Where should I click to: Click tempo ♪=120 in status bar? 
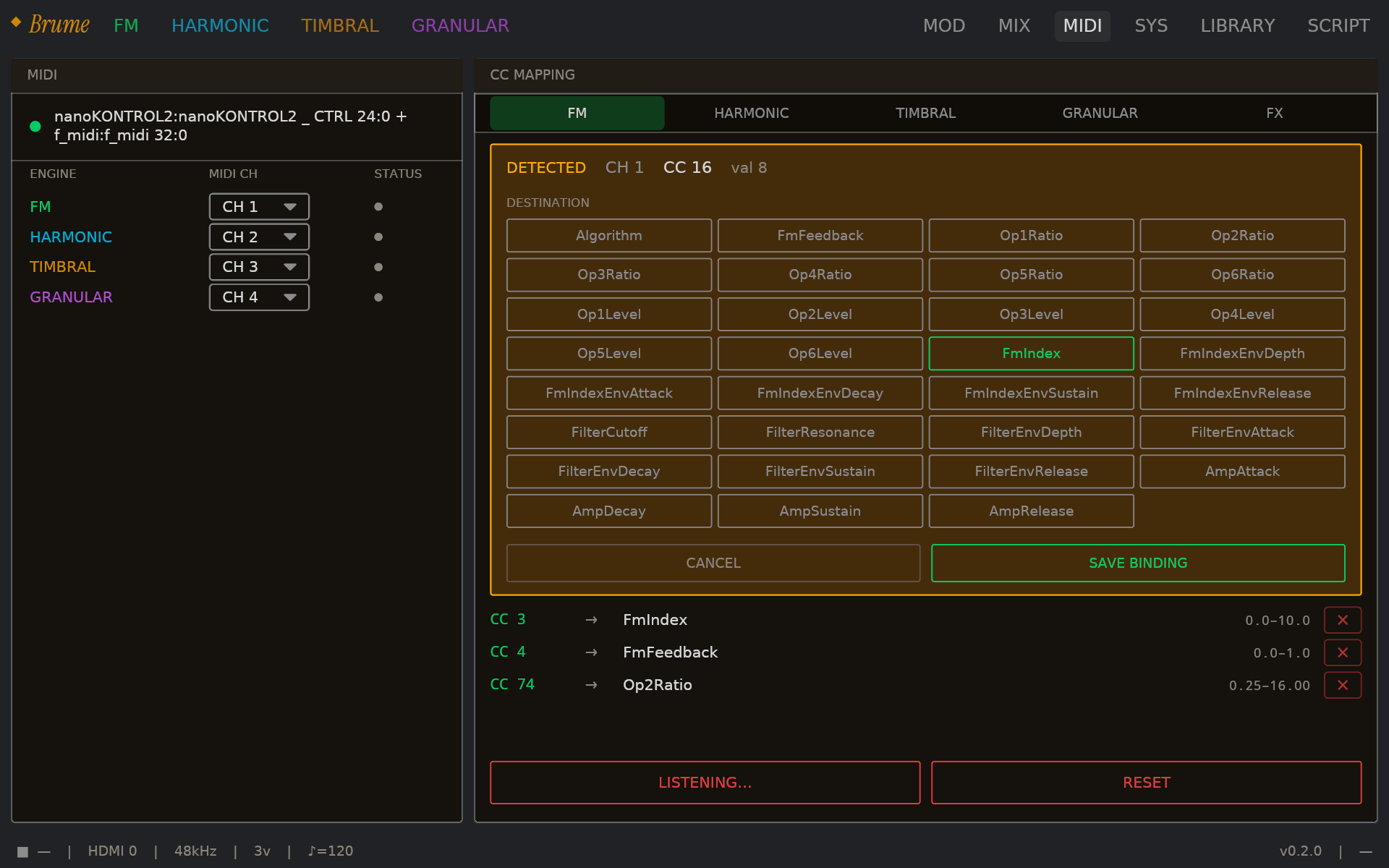point(331,851)
